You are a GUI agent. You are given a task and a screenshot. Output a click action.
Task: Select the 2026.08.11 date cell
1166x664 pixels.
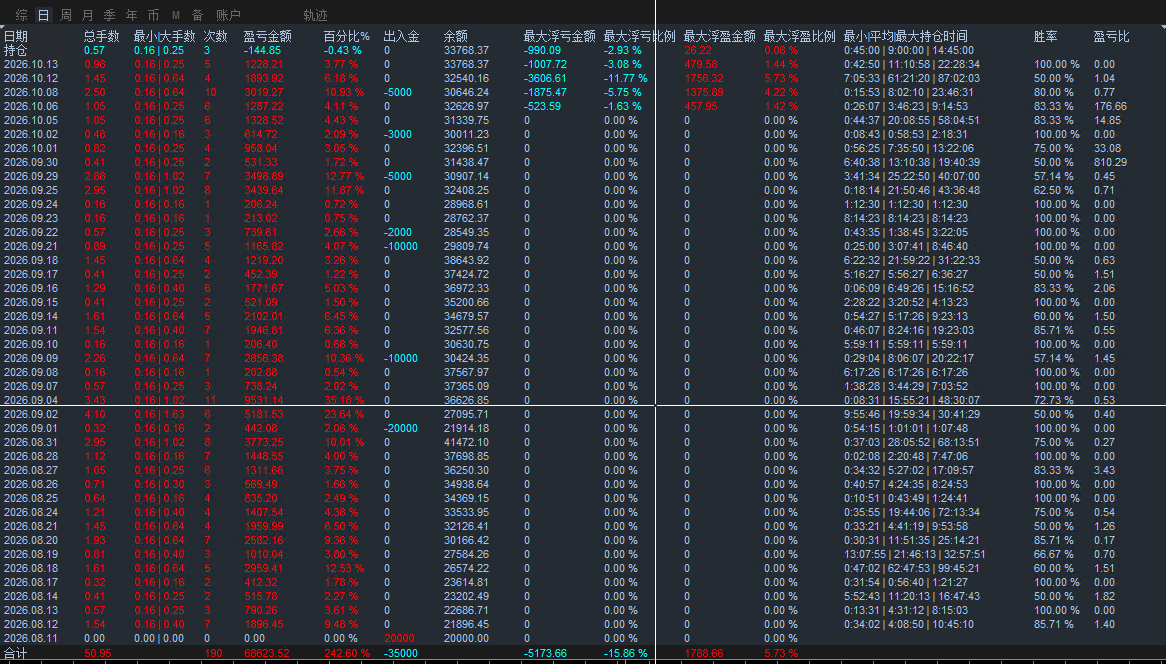(x=30, y=638)
